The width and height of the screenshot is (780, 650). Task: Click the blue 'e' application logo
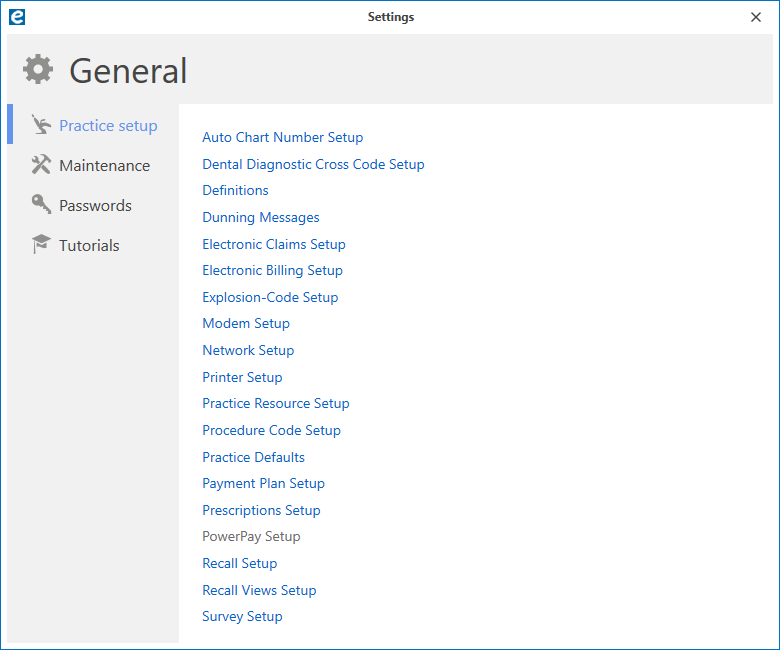[x=17, y=17]
